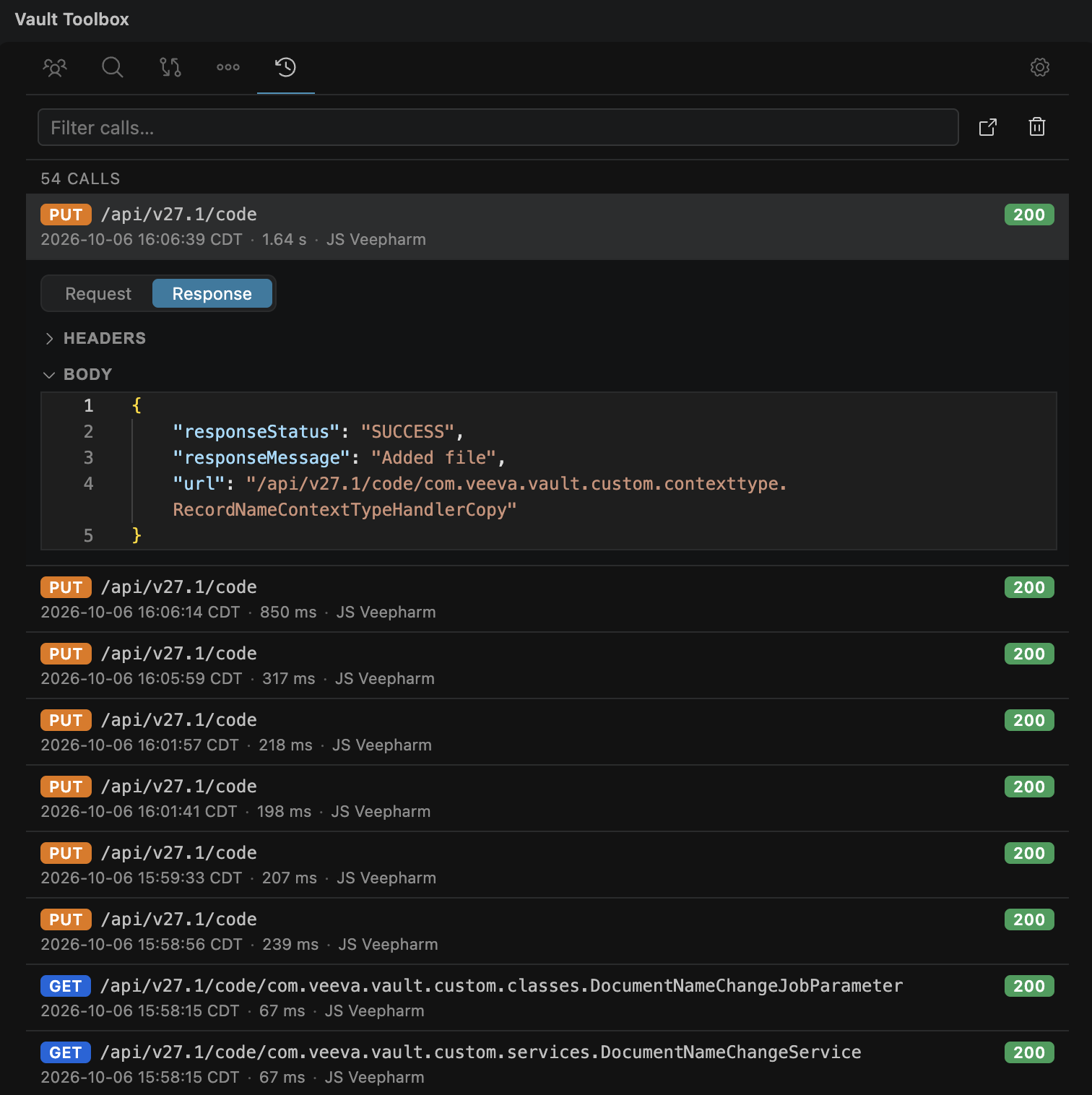Switch to the Request tab
The image size is (1092, 1095).
tap(98, 294)
